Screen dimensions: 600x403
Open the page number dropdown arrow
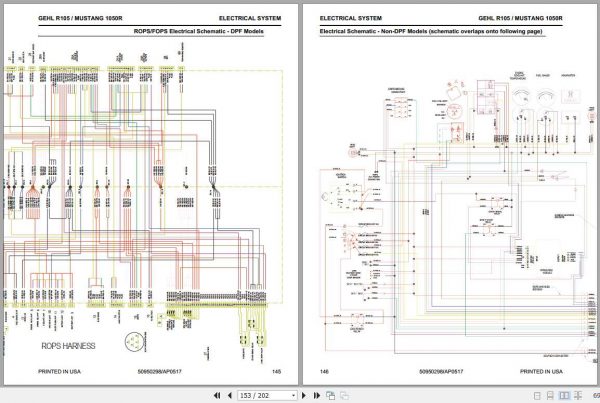click(293, 395)
